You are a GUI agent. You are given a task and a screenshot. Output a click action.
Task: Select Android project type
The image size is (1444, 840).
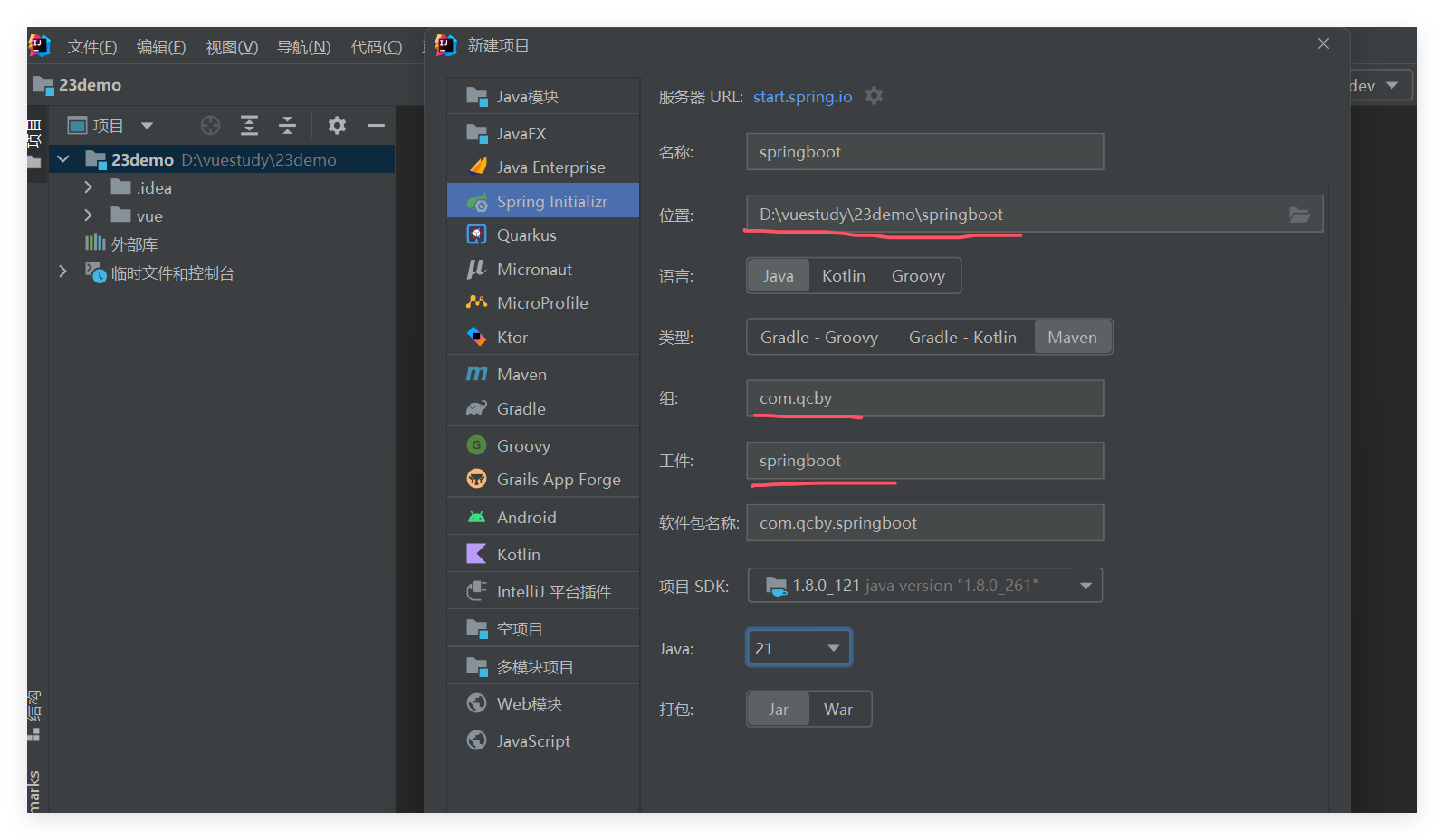pyautogui.click(x=543, y=517)
